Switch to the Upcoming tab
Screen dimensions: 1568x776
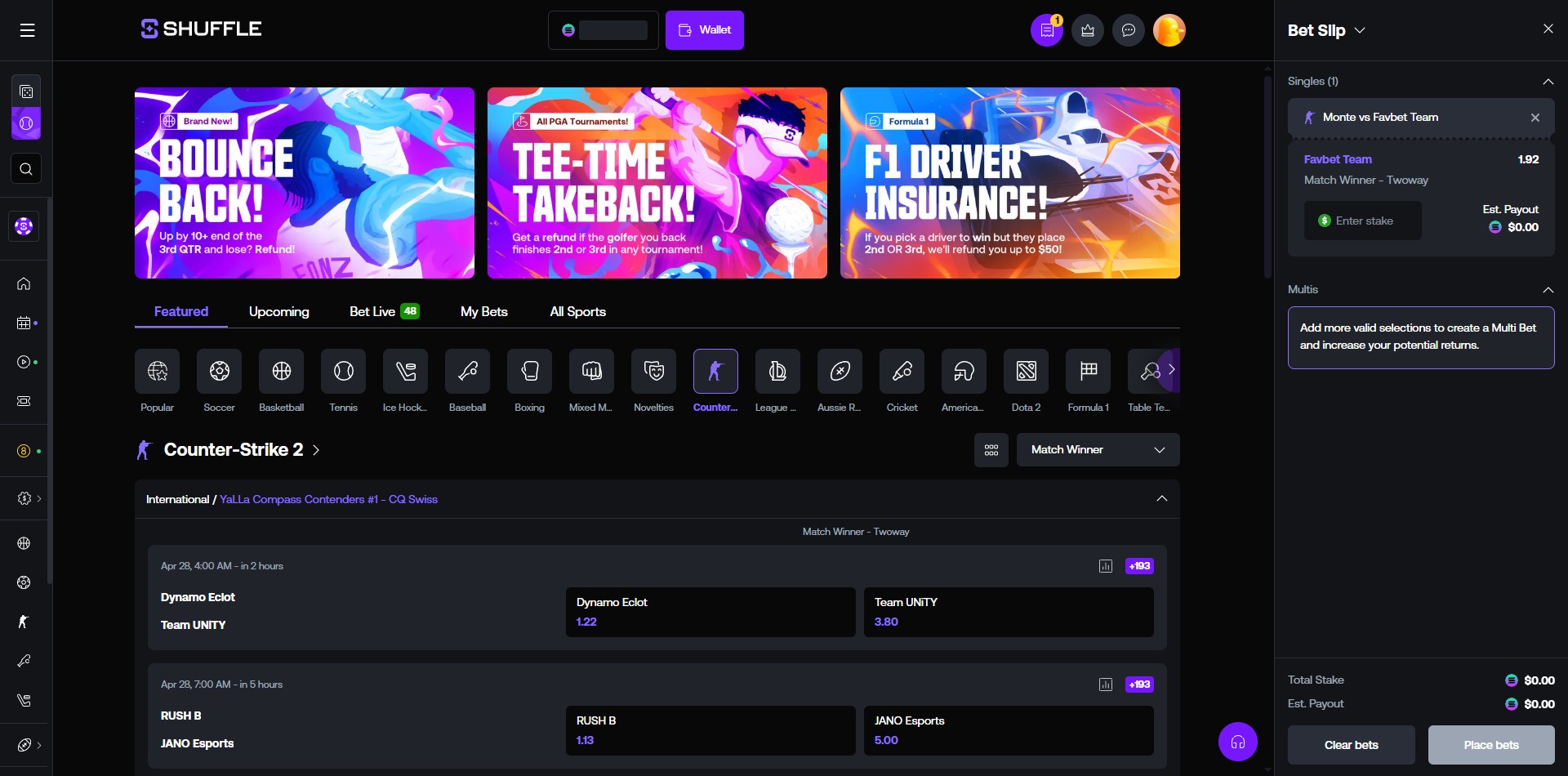(x=279, y=312)
